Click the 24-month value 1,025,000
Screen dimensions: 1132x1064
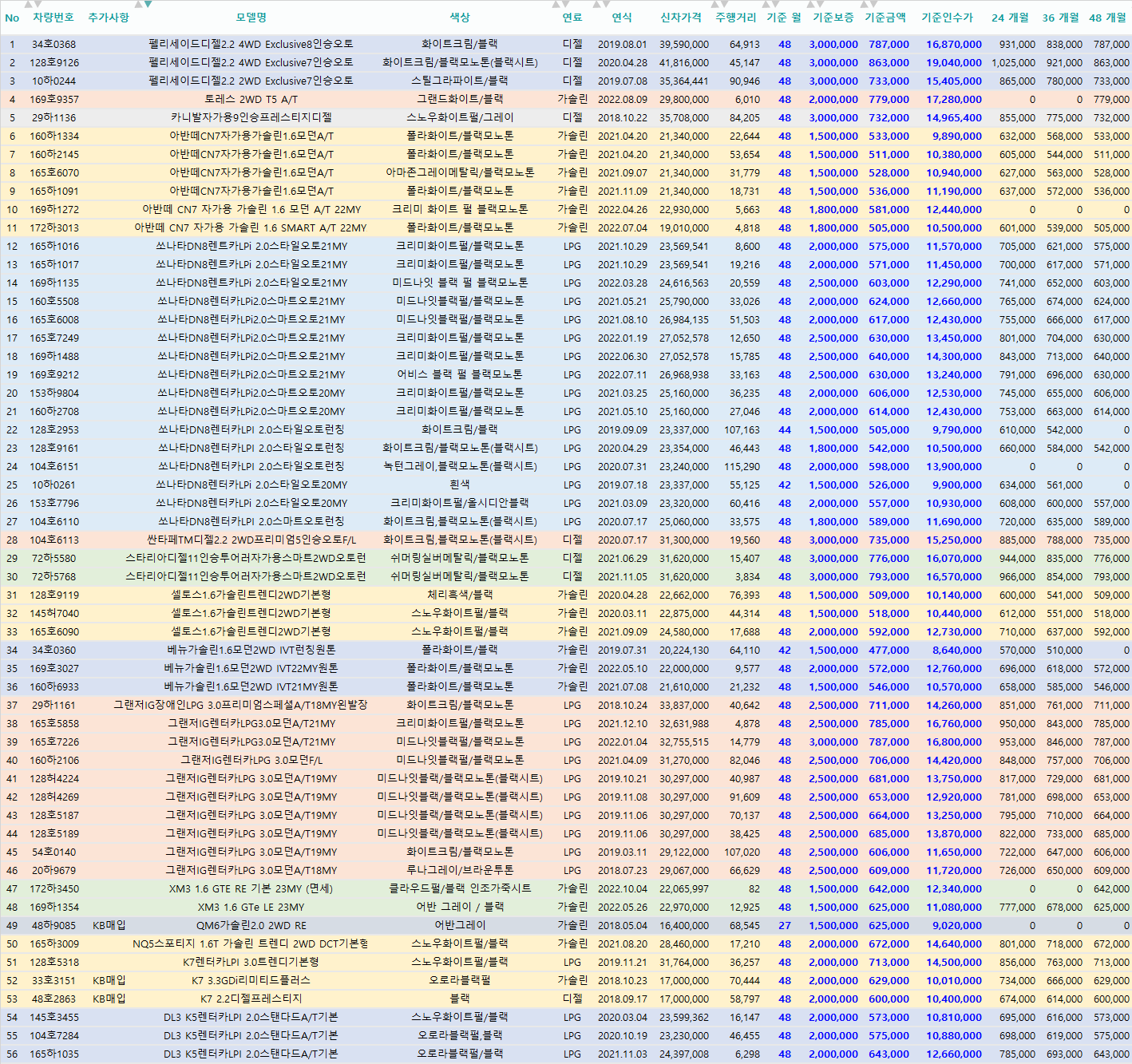pos(1013,63)
